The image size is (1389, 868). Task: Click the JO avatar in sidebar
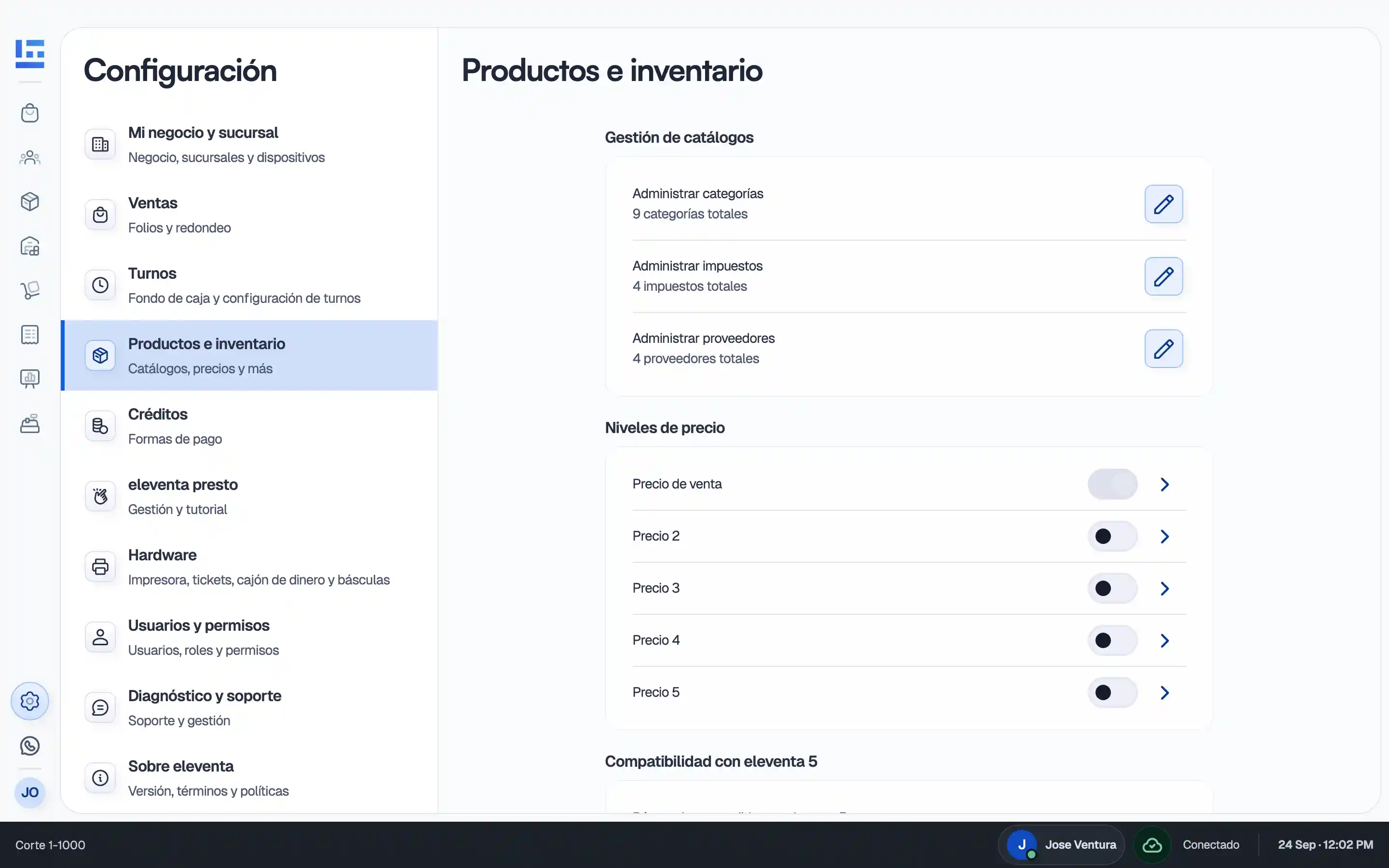pos(30,793)
